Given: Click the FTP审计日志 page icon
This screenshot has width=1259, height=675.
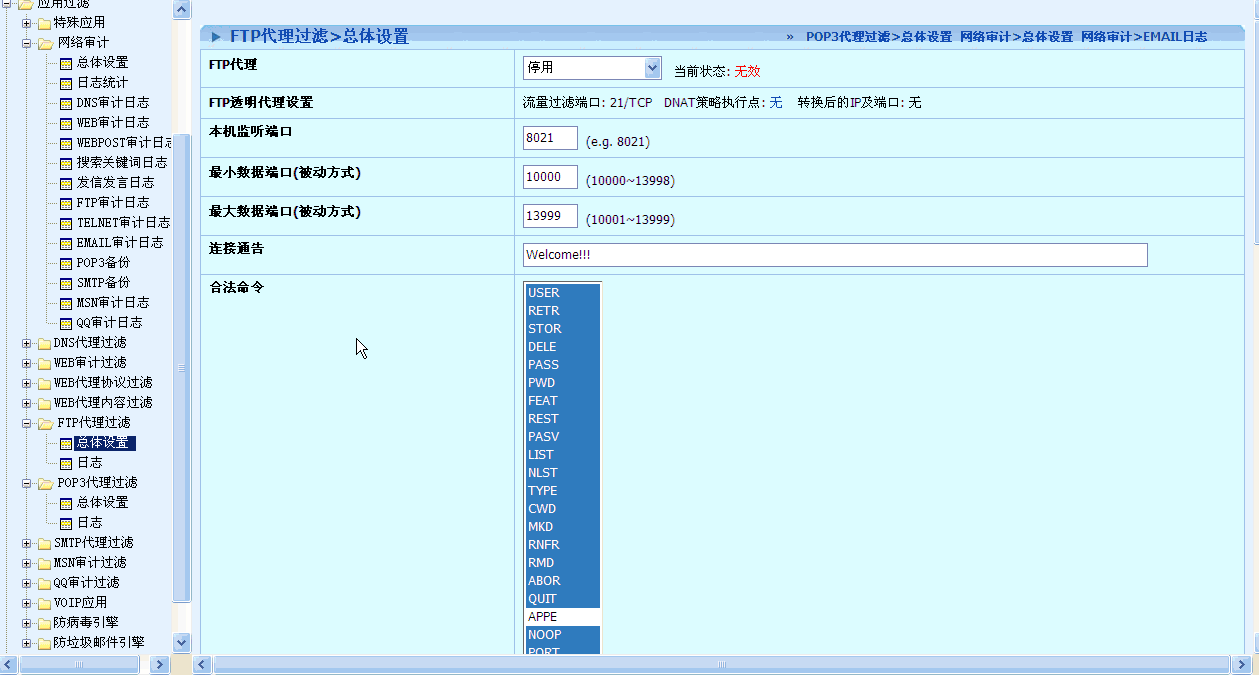Looking at the screenshot, I should (x=66, y=203).
